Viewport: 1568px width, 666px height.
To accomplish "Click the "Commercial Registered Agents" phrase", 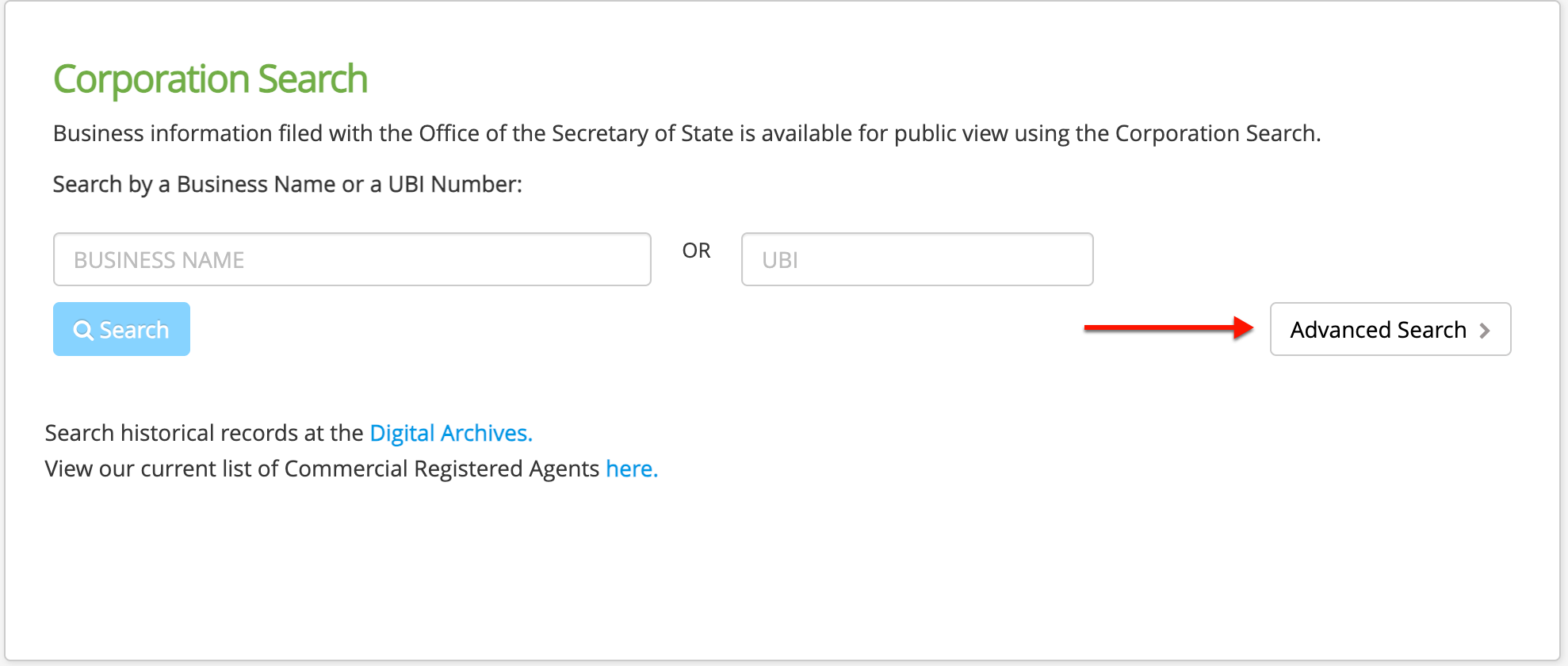I will [x=442, y=469].
